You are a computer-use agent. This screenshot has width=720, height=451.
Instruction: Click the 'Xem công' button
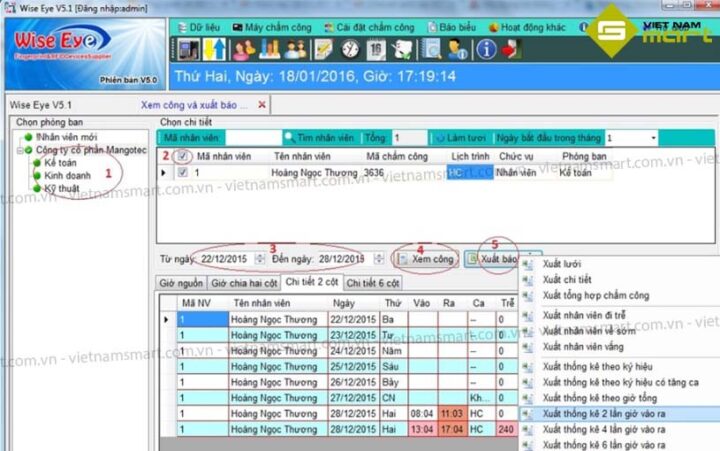point(426,258)
